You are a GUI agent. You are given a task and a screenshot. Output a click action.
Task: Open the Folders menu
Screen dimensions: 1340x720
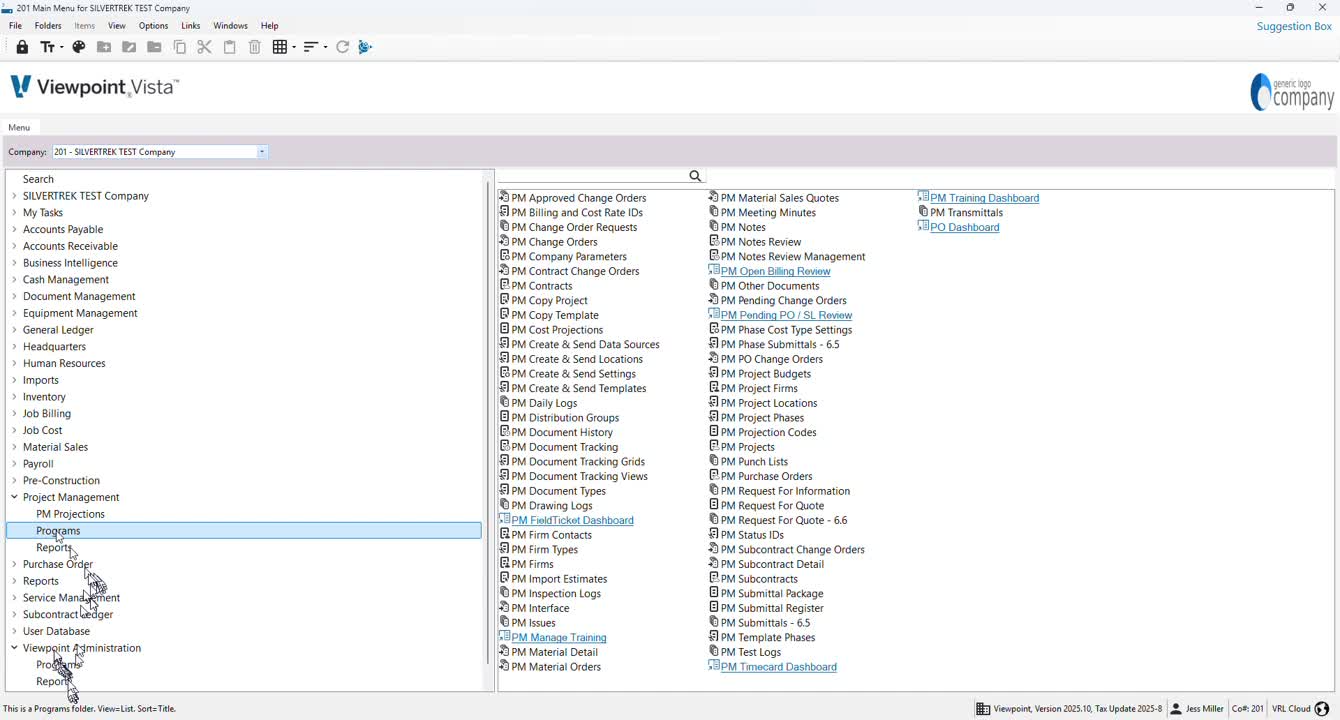tap(48, 26)
